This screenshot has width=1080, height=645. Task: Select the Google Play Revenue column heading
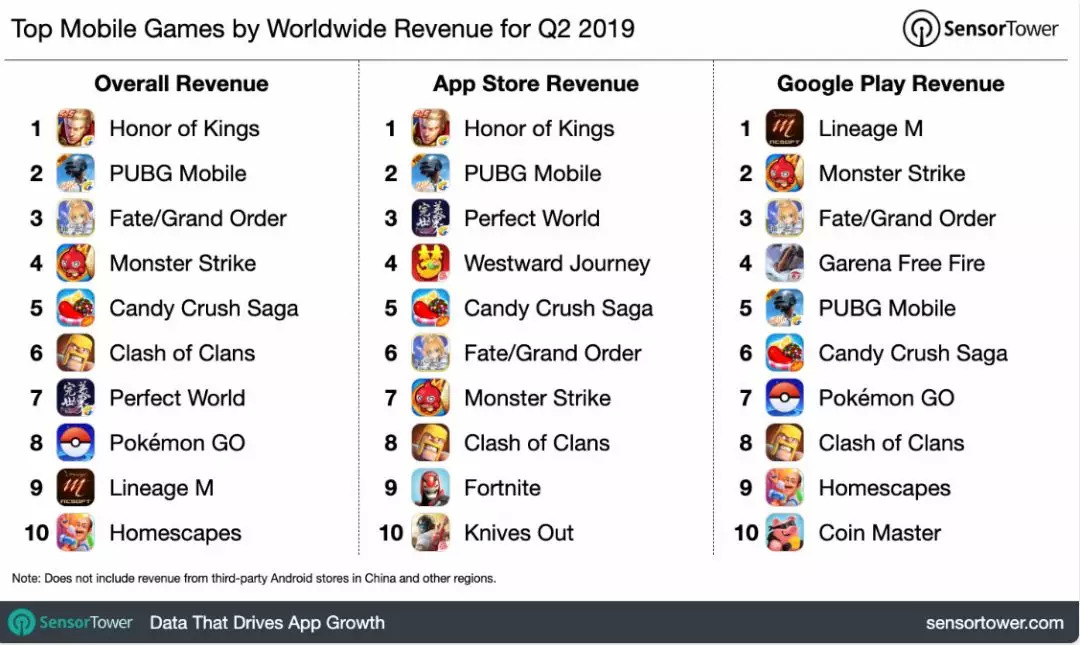[890, 84]
